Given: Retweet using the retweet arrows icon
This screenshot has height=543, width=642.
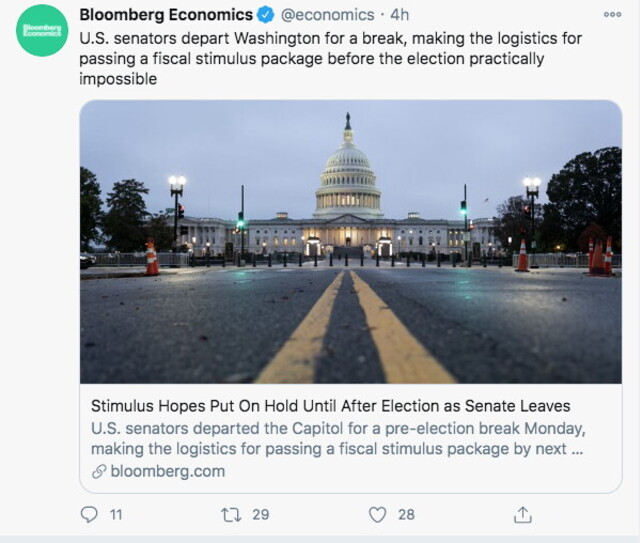Looking at the screenshot, I should 229,515.
